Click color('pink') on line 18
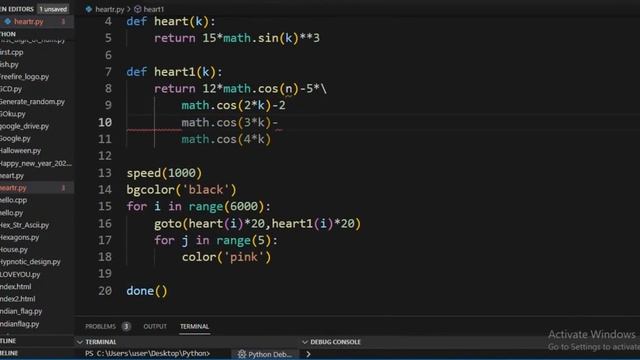This screenshot has width=640, height=360. coord(226,257)
